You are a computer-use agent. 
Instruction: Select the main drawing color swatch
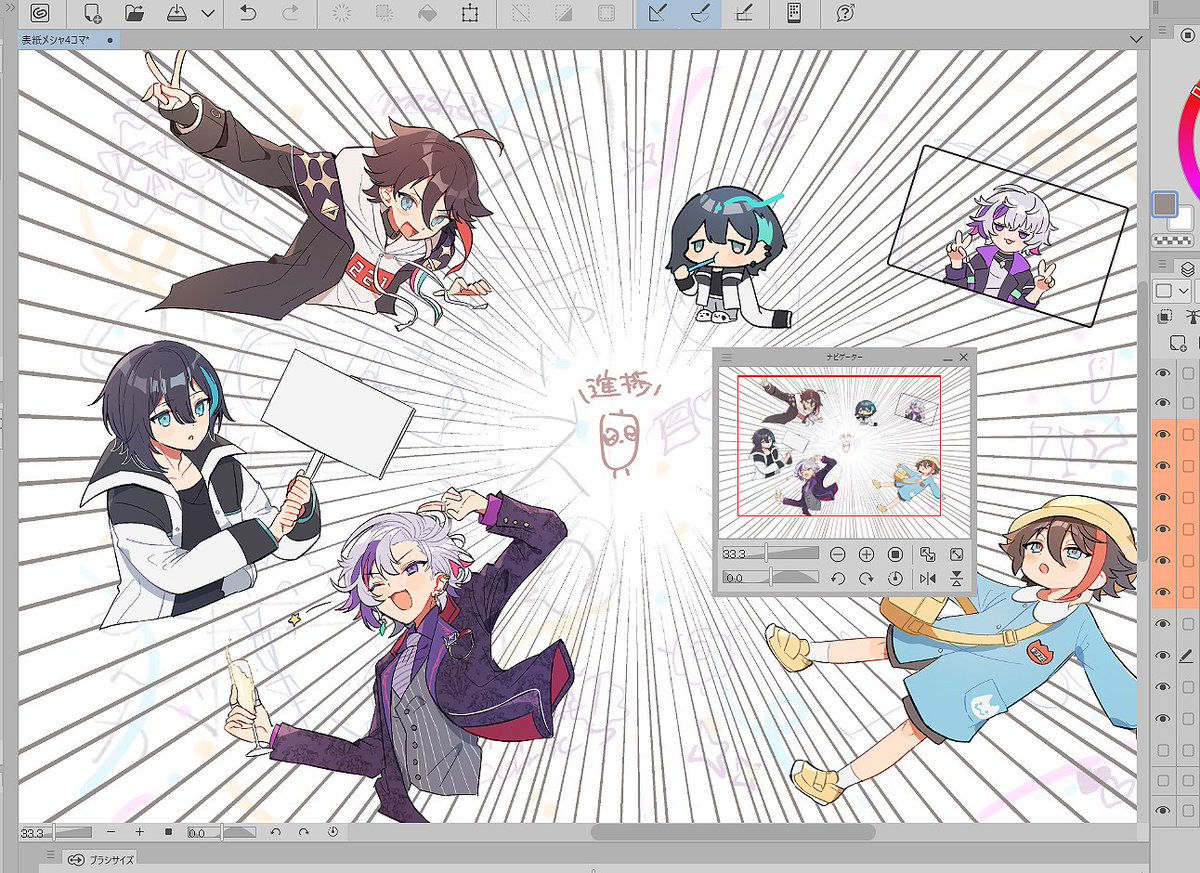click(1165, 205)
